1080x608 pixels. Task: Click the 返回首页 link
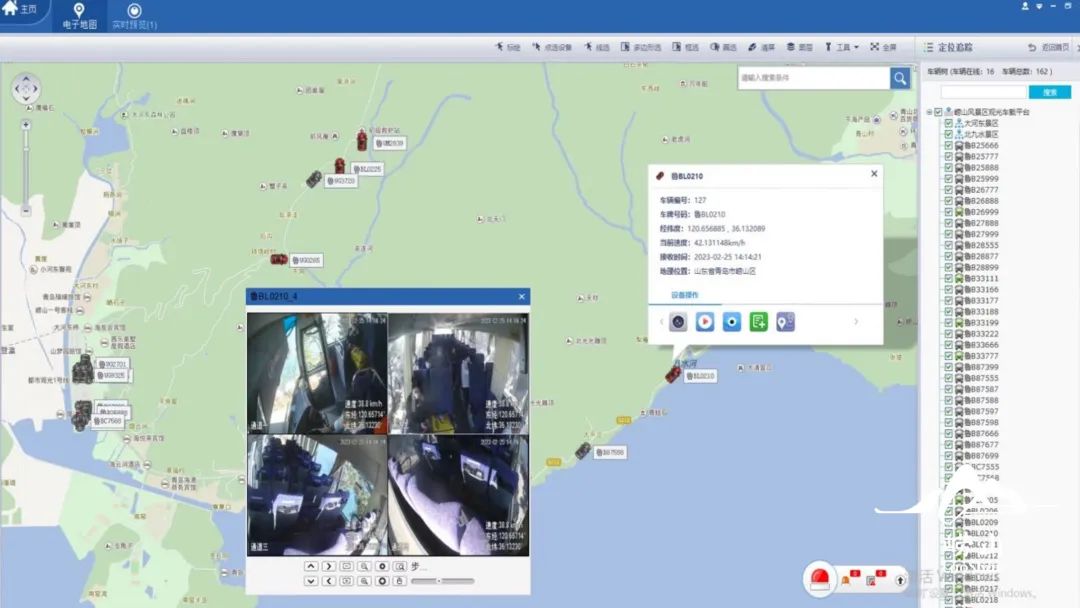(x=1049, y=47)
